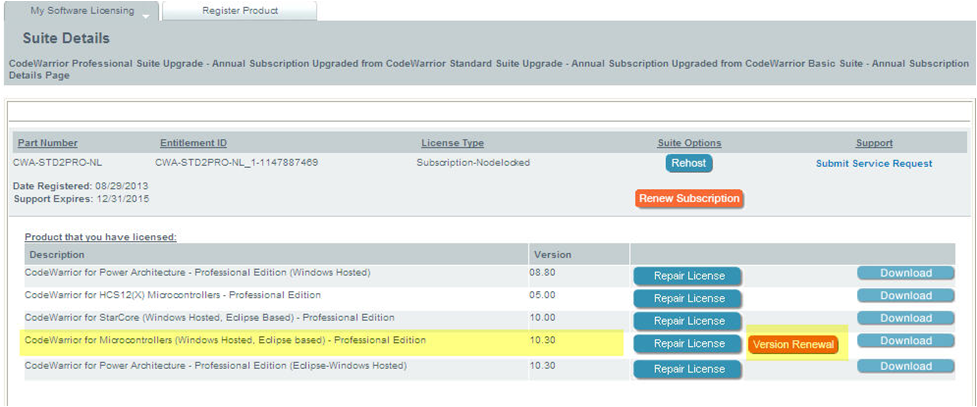Expand the My Software Licensing dropdown arrow
The width and height of the screenshot is (977, 407).
145,17
